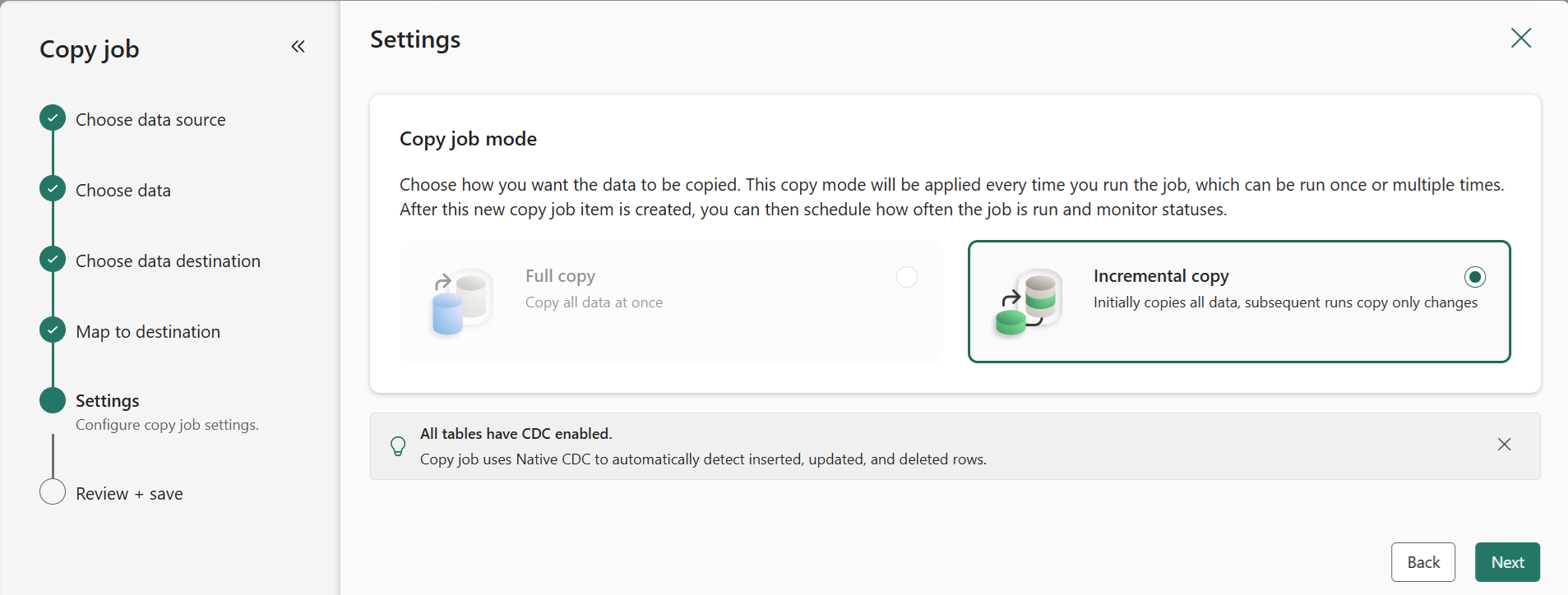Click the Full copy database icon
This screenshot has height=595, width=1568.
click(x=462, y=302)
